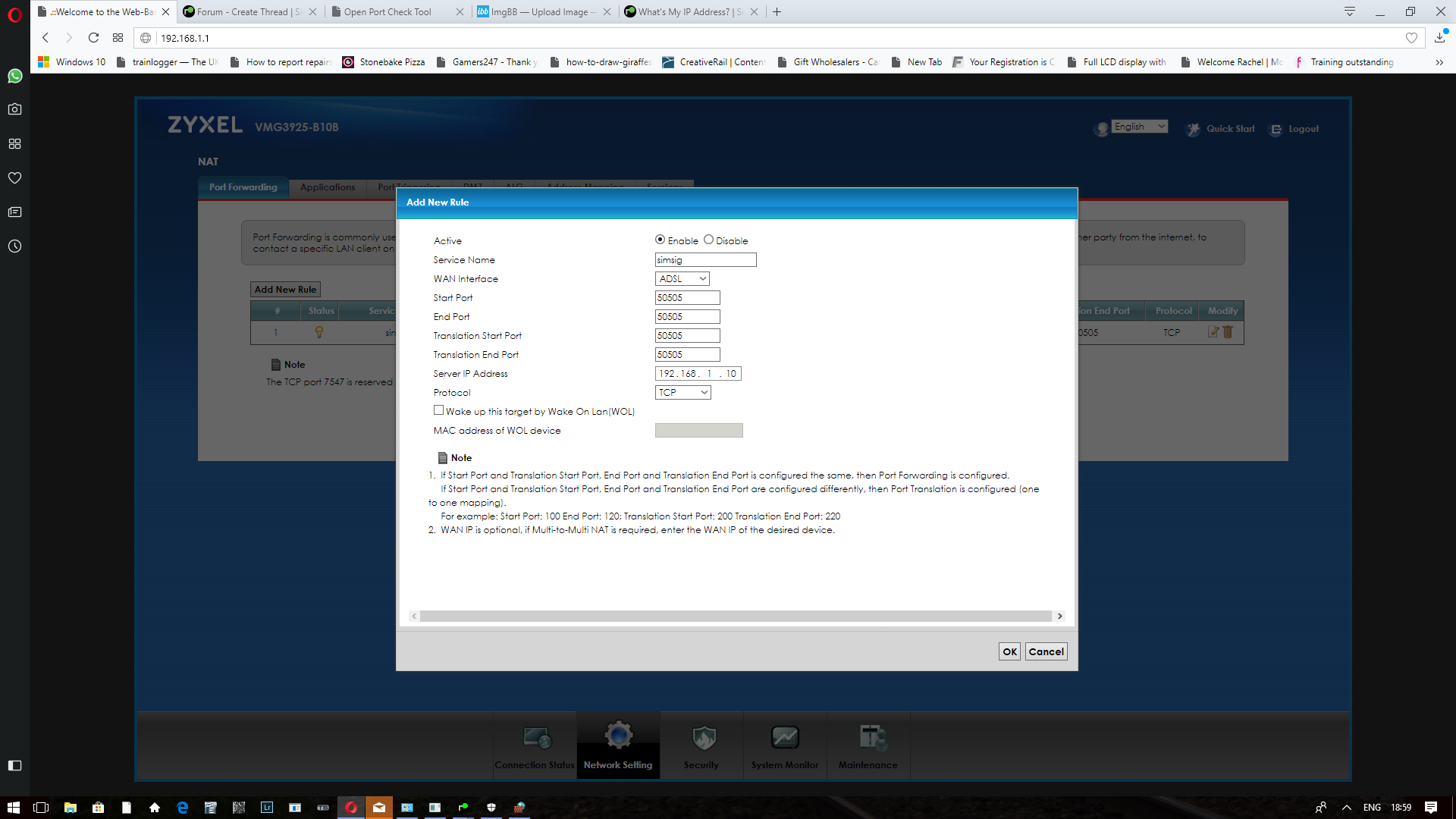Log out of the router

click(1295, 129)
